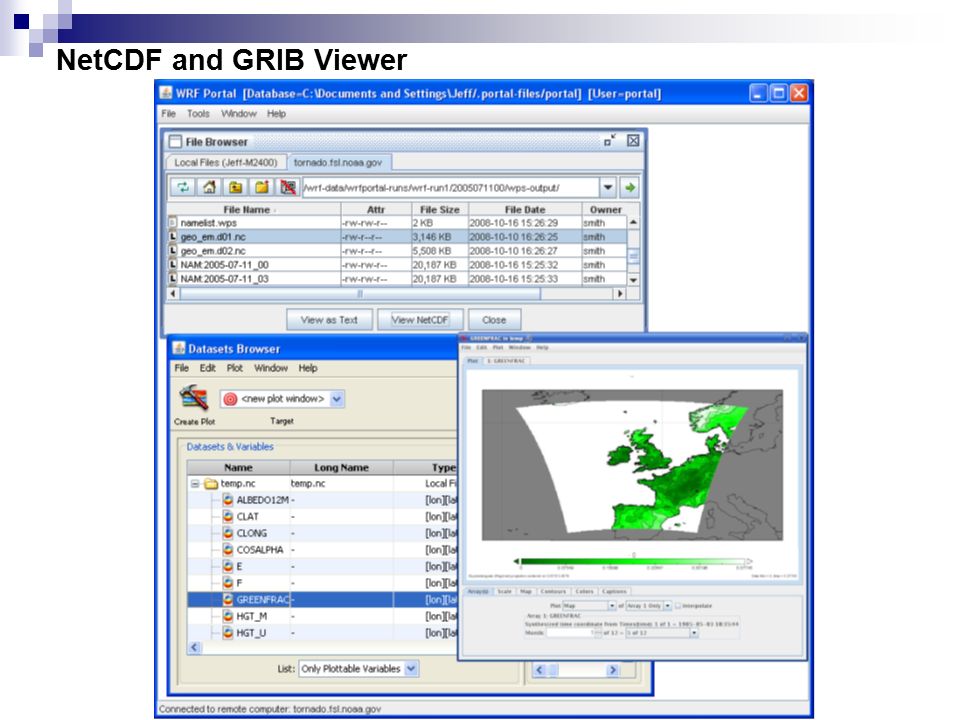
Task: Select the variable named F
Action: [x=239, y=583]
